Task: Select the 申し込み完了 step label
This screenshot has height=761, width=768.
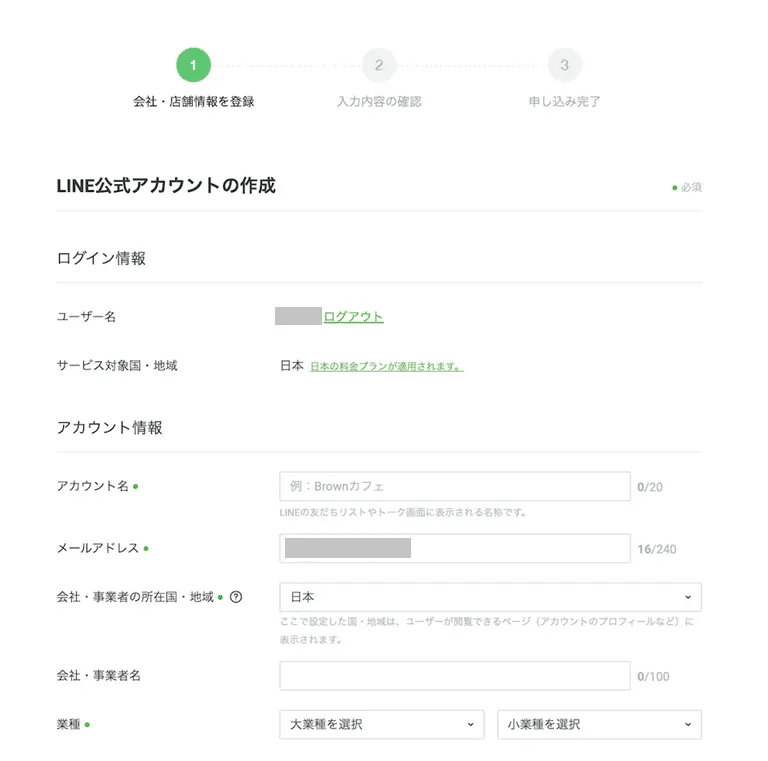Action: [564, 101]
